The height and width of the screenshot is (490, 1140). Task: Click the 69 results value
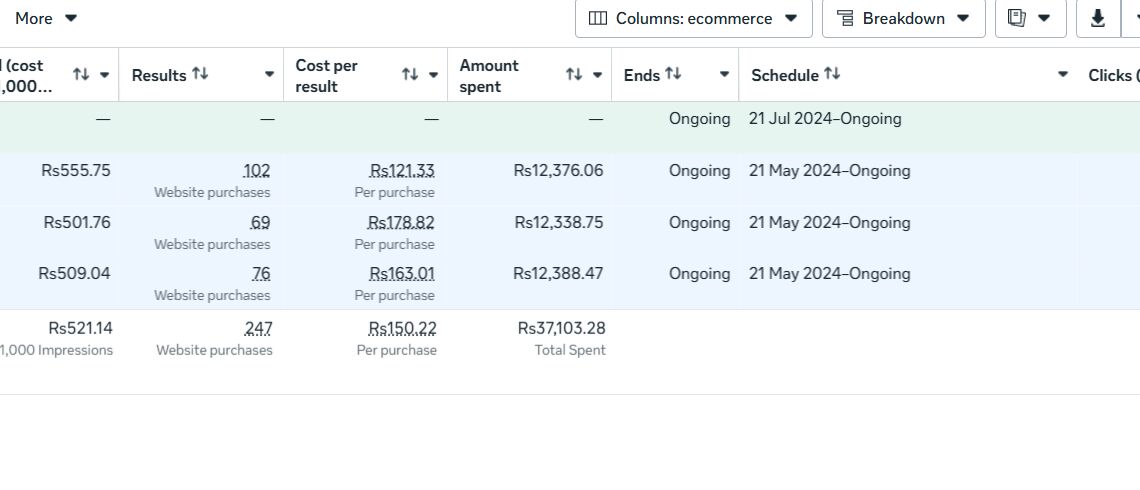[260, 222]
